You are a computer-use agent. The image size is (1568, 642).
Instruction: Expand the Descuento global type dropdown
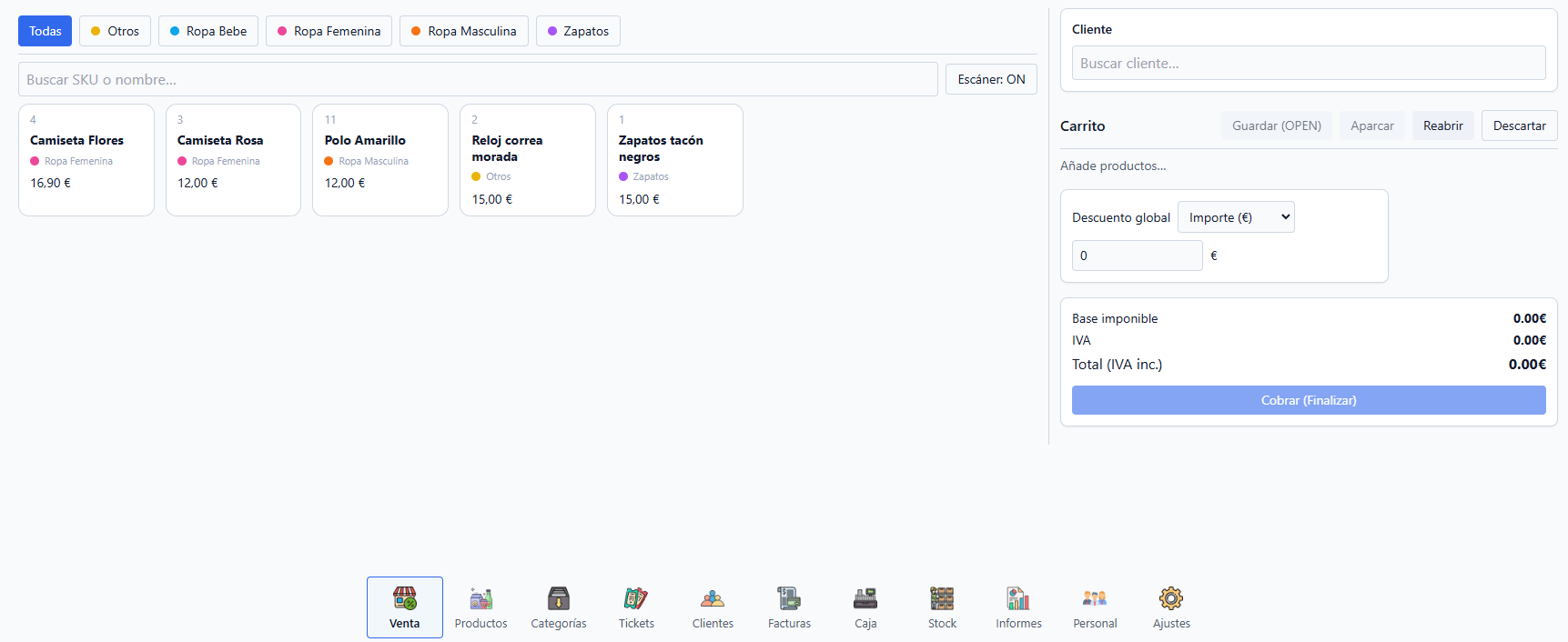(1236, 217)
